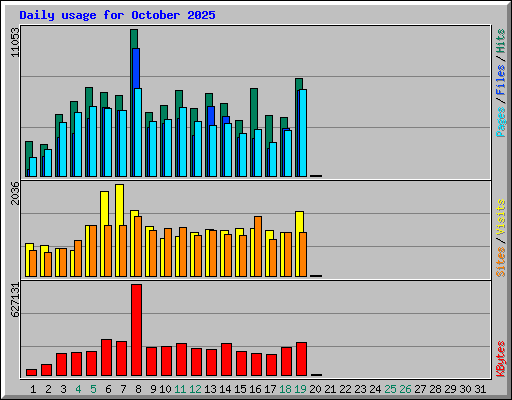Screen dimensions: 512x400
Task: Click day label 23 on the x-axis
Action: tap(360, 389)
